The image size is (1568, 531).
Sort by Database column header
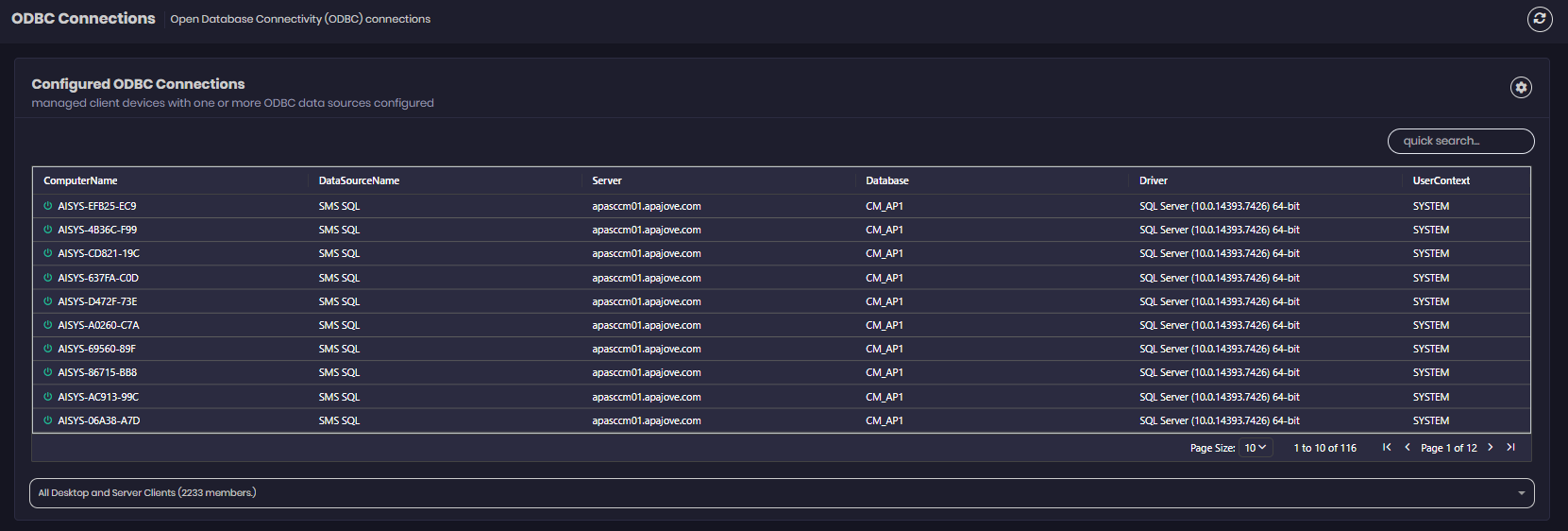tap(887, 180)
